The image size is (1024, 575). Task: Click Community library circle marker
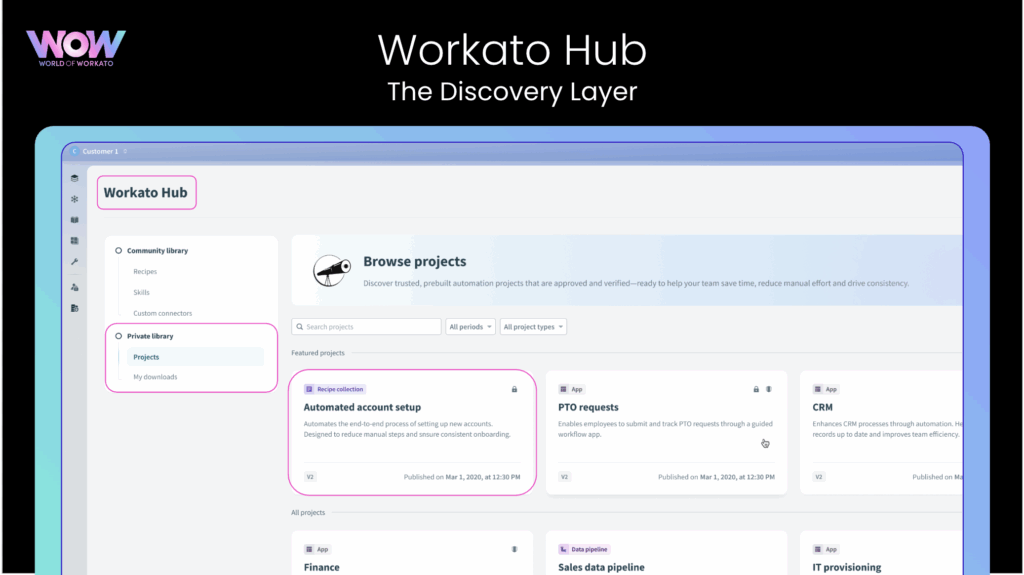118,251
